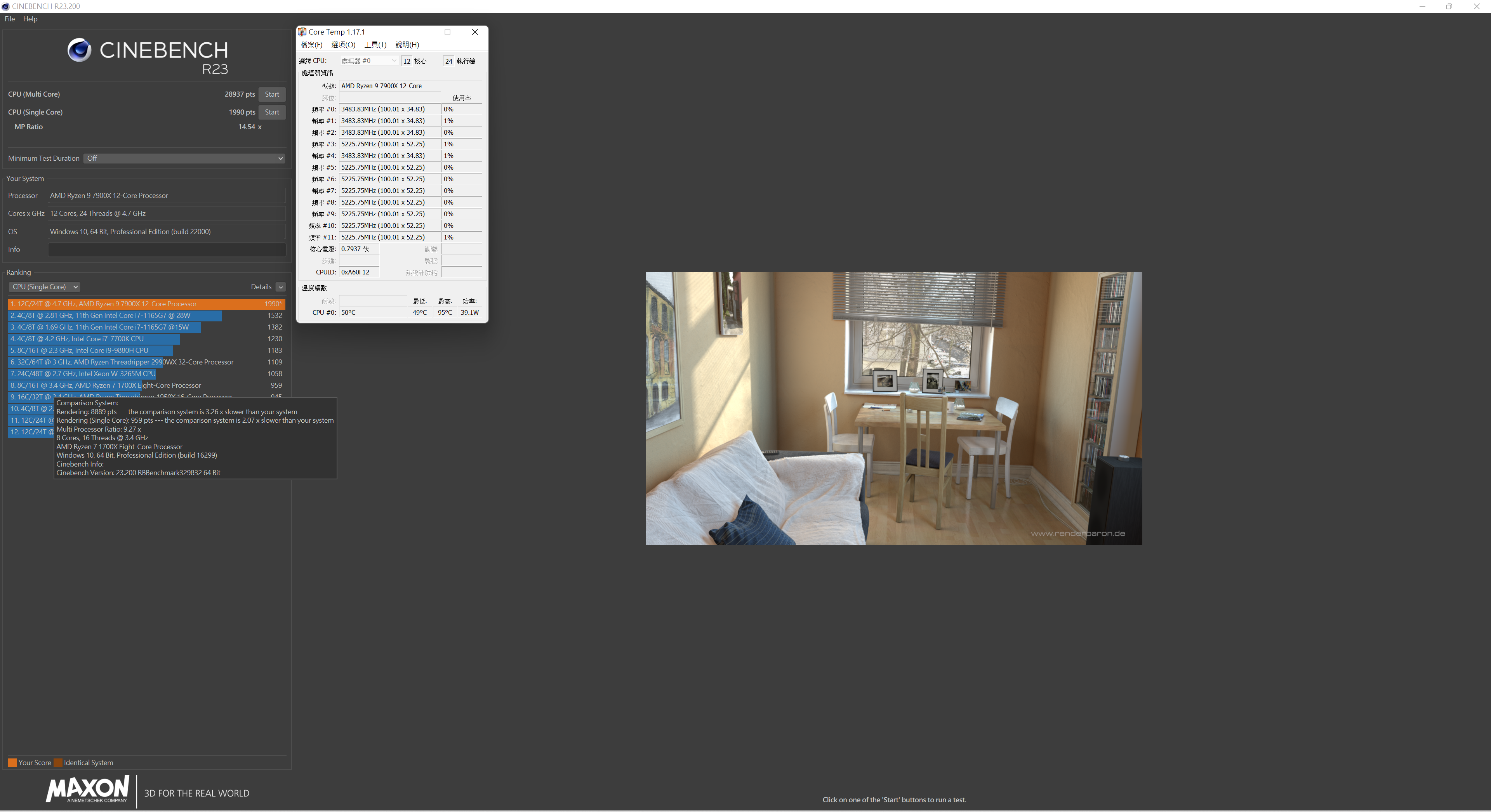This screenshot has width=1491, height=812.
Task: Click the 49°C minimum temperature value
Action: coord(420,312)
